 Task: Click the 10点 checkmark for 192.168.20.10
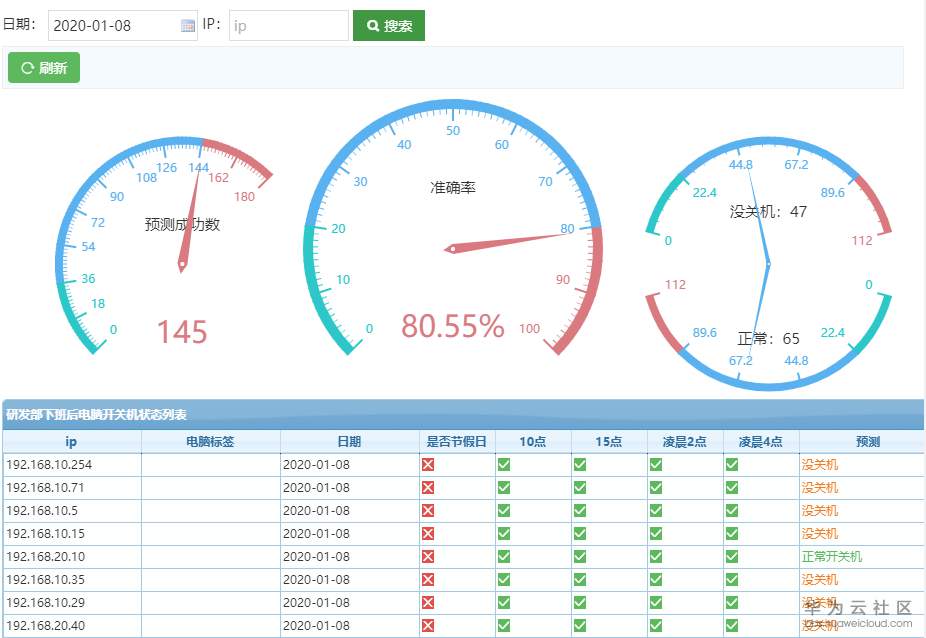click(504, 556)
